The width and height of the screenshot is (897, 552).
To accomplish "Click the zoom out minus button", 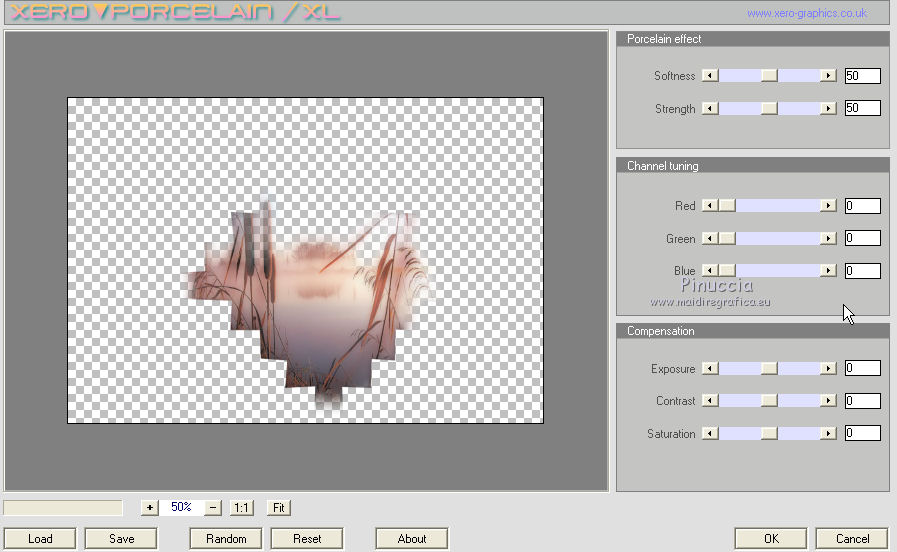I will point(213,508).
